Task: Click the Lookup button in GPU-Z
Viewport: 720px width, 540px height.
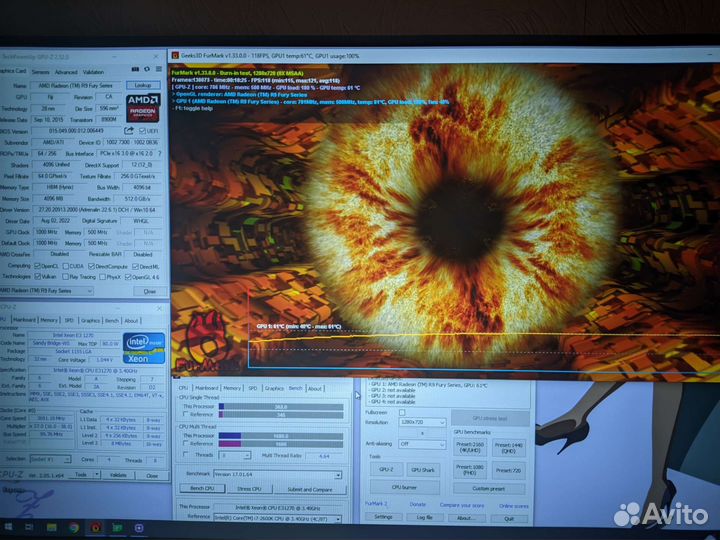Action: coord(143,85)
